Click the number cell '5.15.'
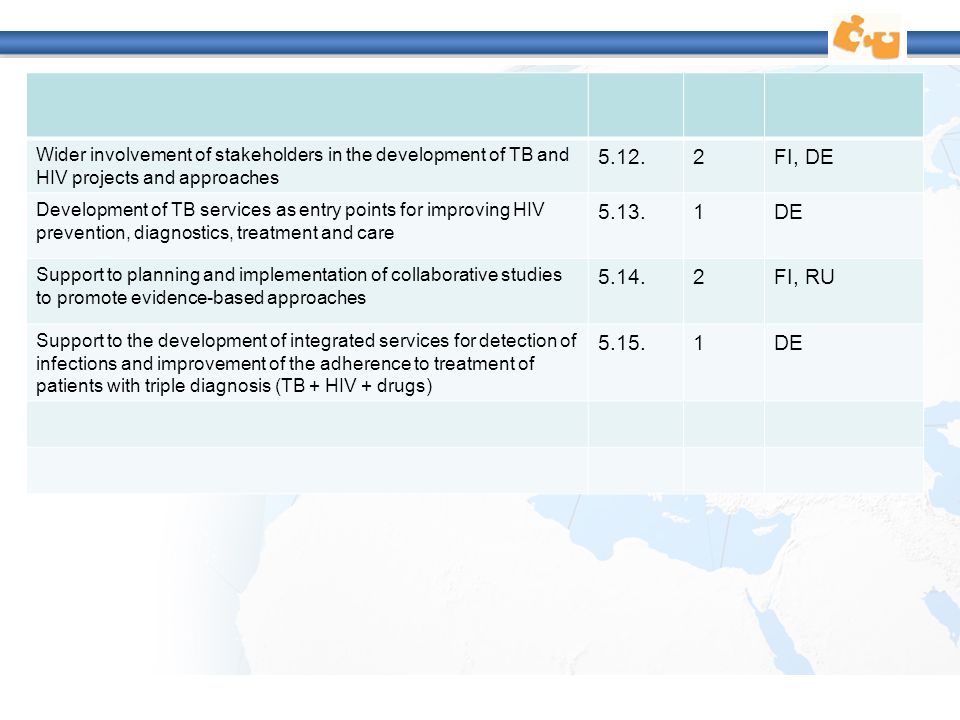960x720 pixels. (x=636, y=362)
